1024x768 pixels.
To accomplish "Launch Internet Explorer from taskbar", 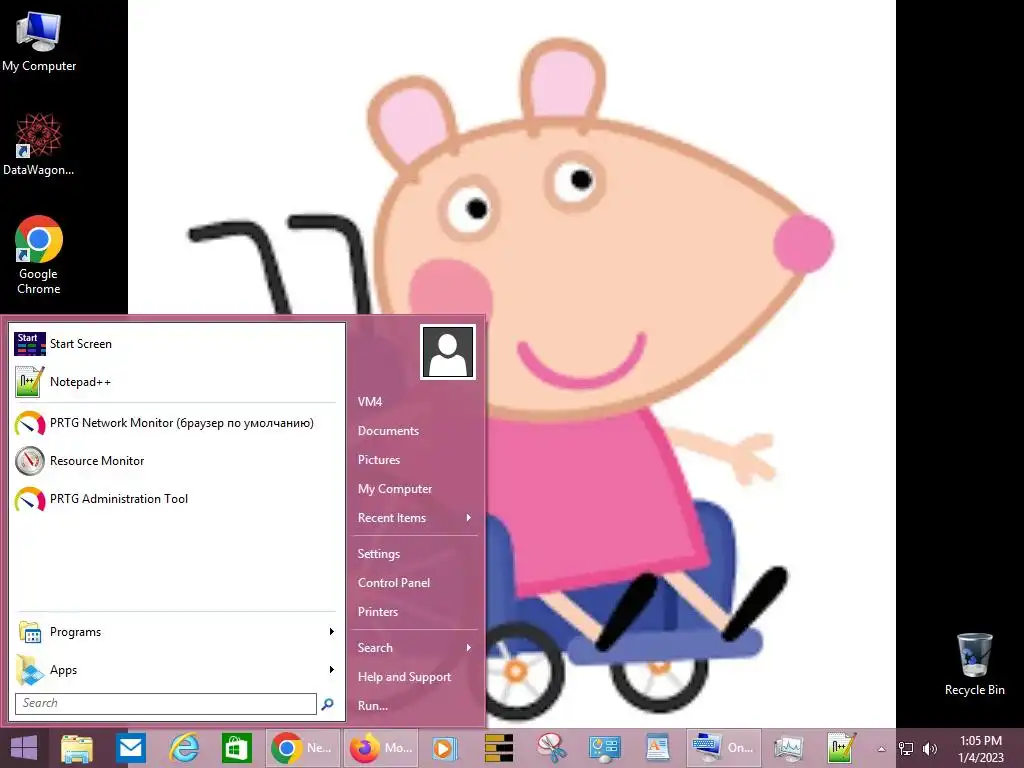I will pos(184,748).
